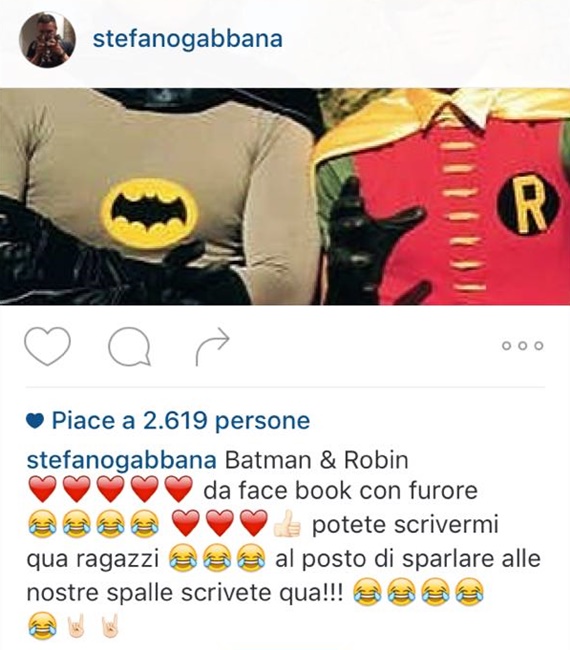Click the small blue heart beside likes
Screen dimensions: 570x650
35,422
